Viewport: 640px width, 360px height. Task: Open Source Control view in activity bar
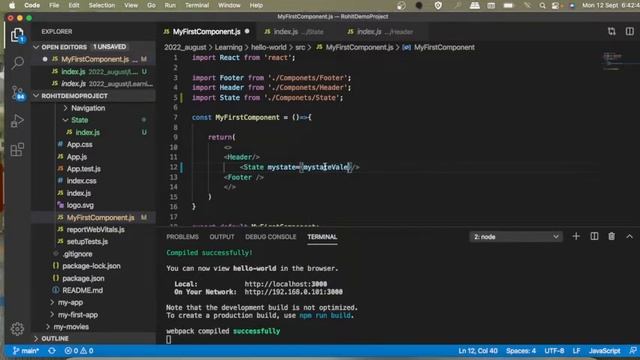[17, 92]
